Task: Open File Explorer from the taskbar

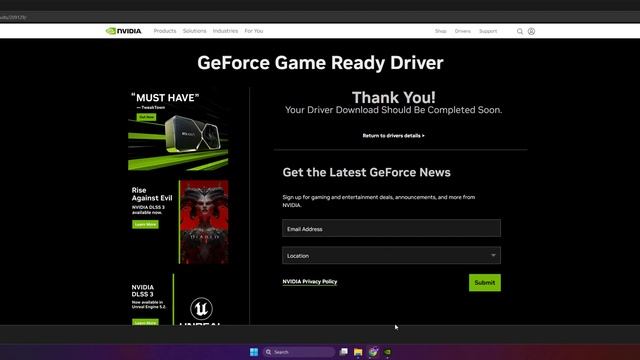Action: 358,352
